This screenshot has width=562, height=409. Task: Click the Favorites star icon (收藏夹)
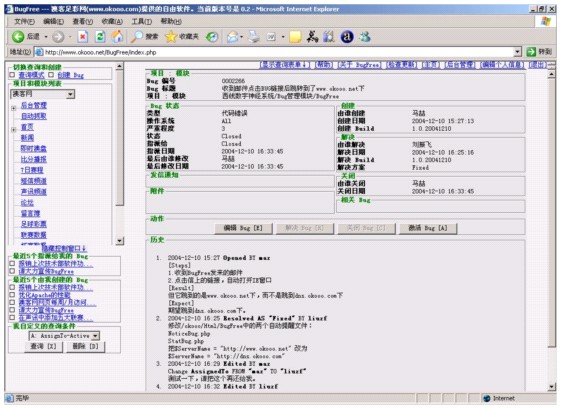(171, 37)
